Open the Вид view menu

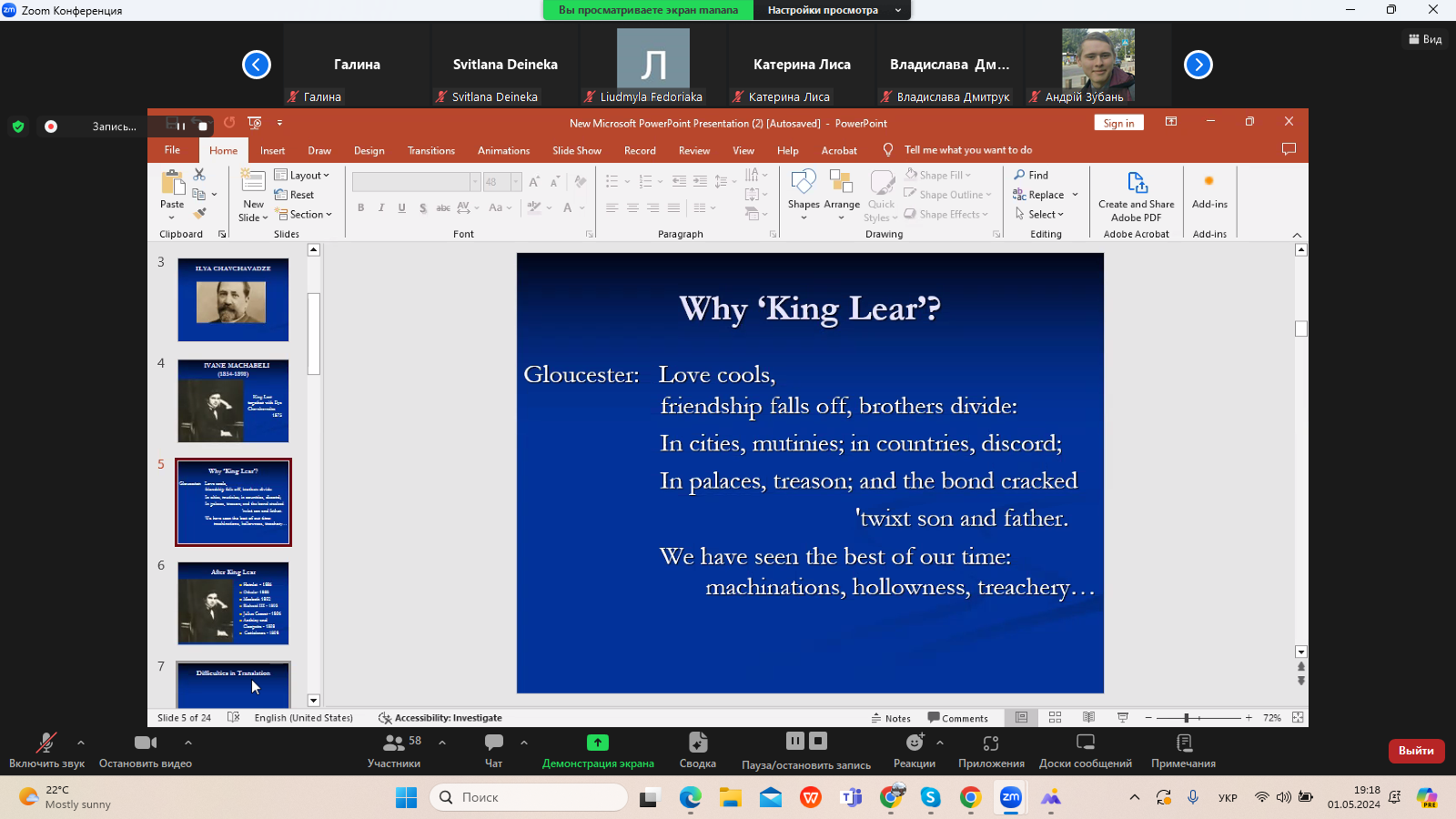tap(1425, 39)
